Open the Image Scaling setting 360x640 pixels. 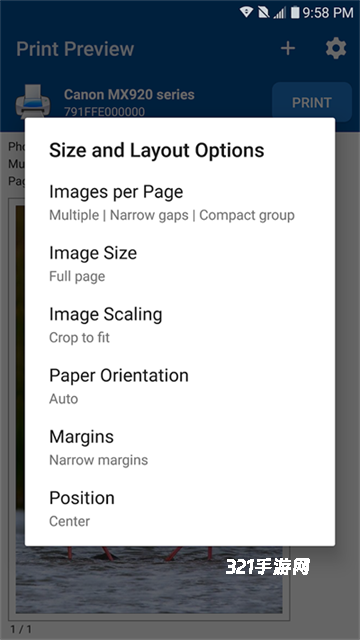pyautogui.click(x=180, y=325)
